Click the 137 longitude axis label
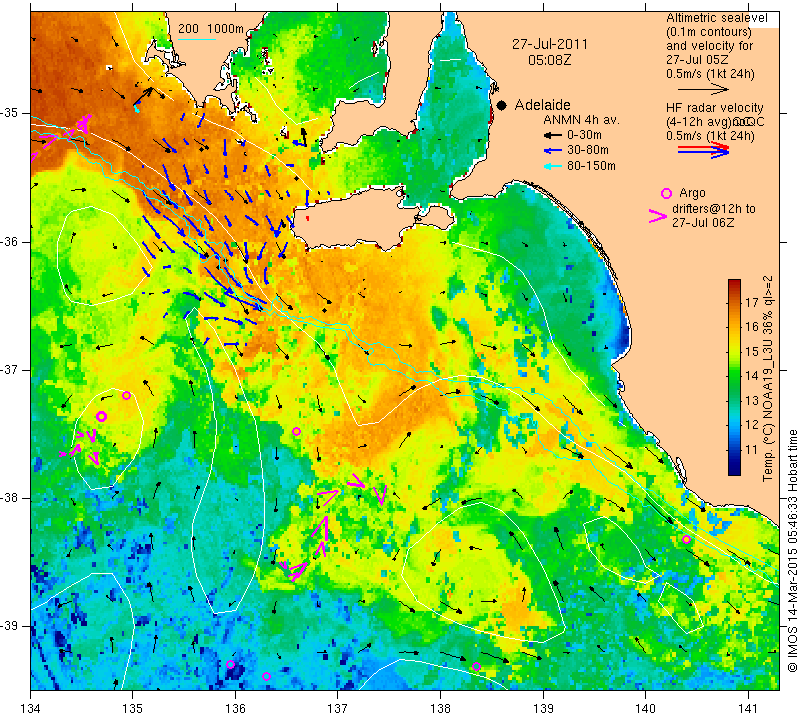 [338, 709]
